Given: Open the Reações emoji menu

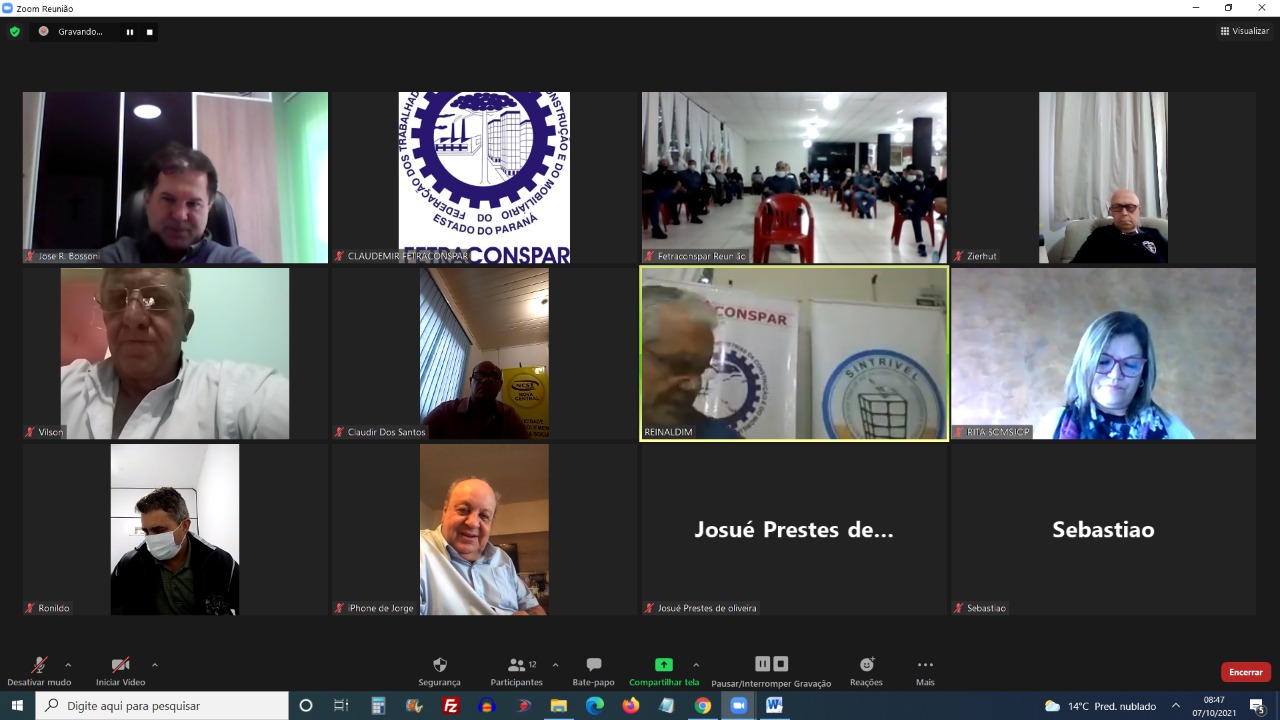Looking at the screenshot, I should 866,665.
